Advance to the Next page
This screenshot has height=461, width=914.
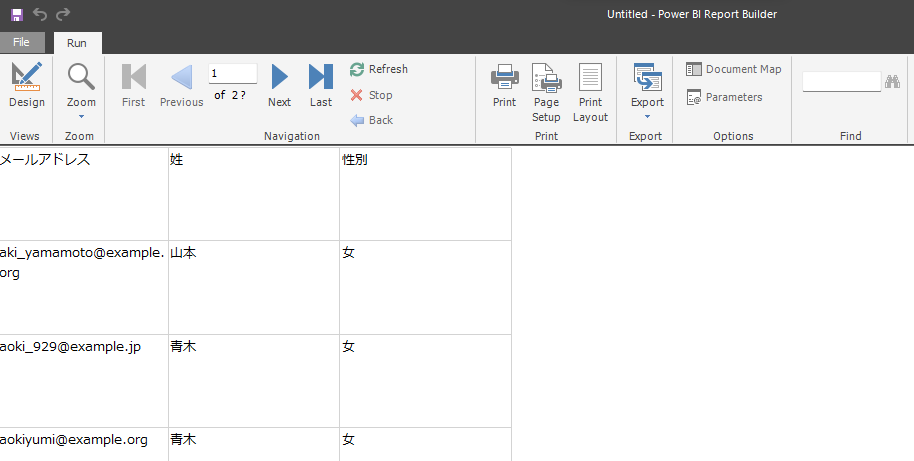[x=280, y=85]
